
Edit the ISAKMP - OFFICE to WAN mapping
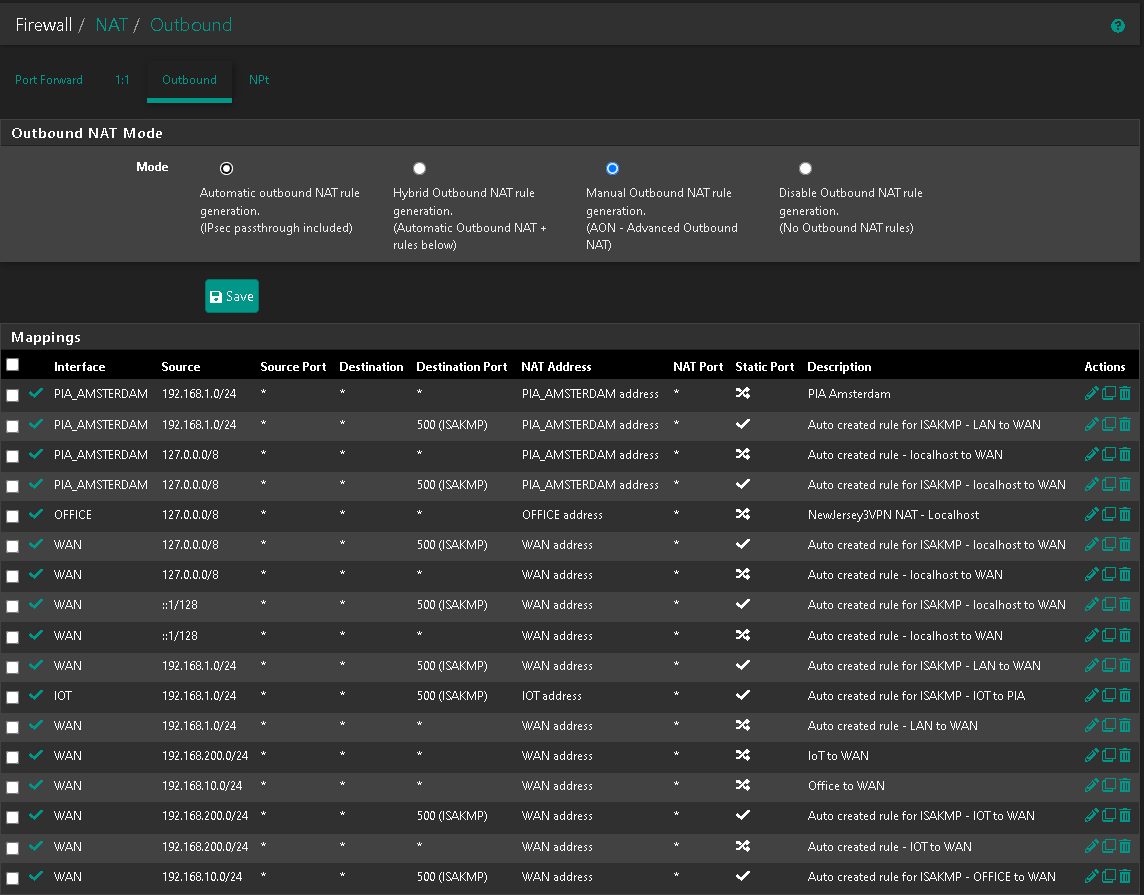click(x=1091, y=877)
